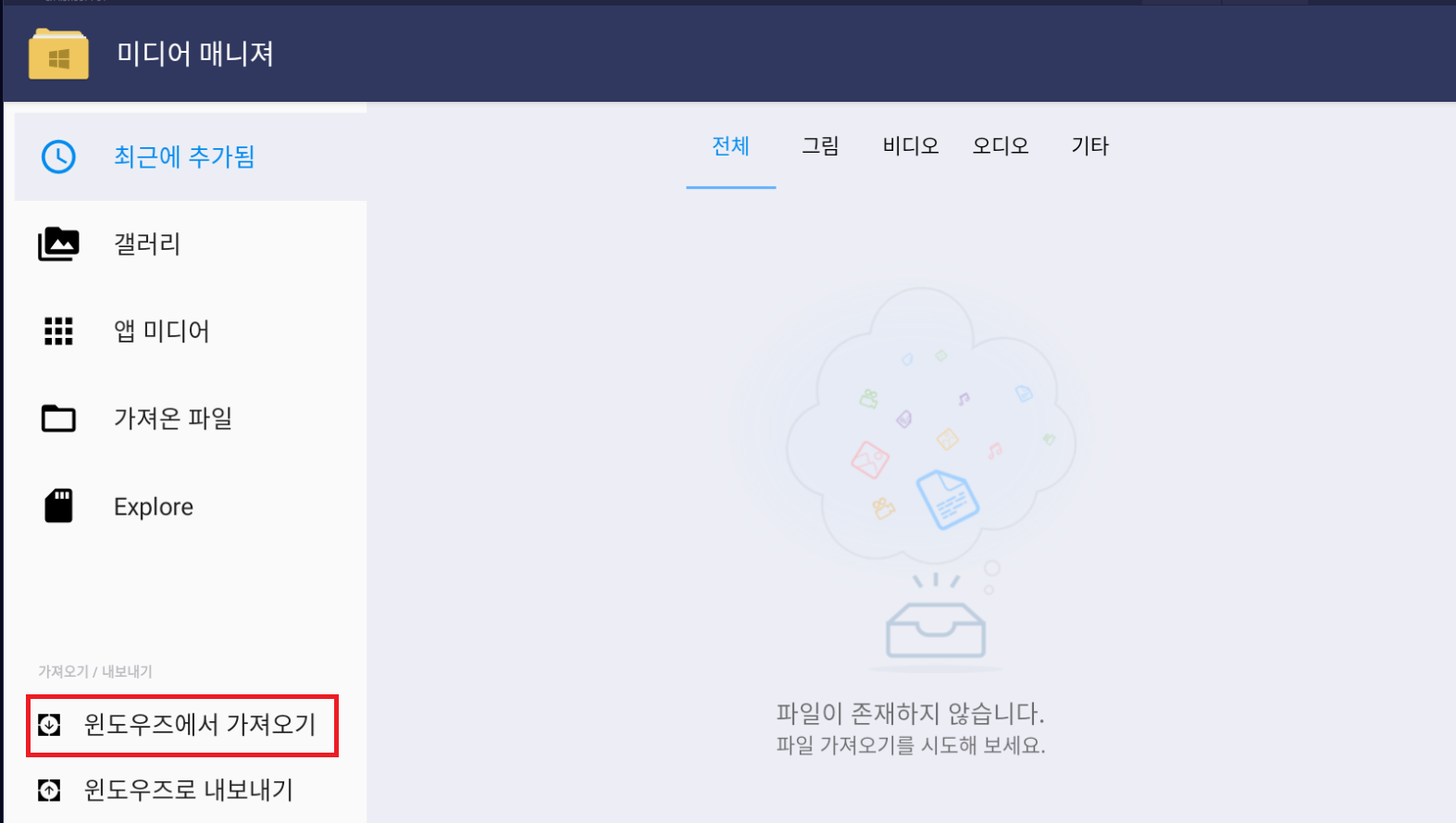1456x823 pixels.
Task: Switch to the 전체 tab
Action: pos(730,146)
